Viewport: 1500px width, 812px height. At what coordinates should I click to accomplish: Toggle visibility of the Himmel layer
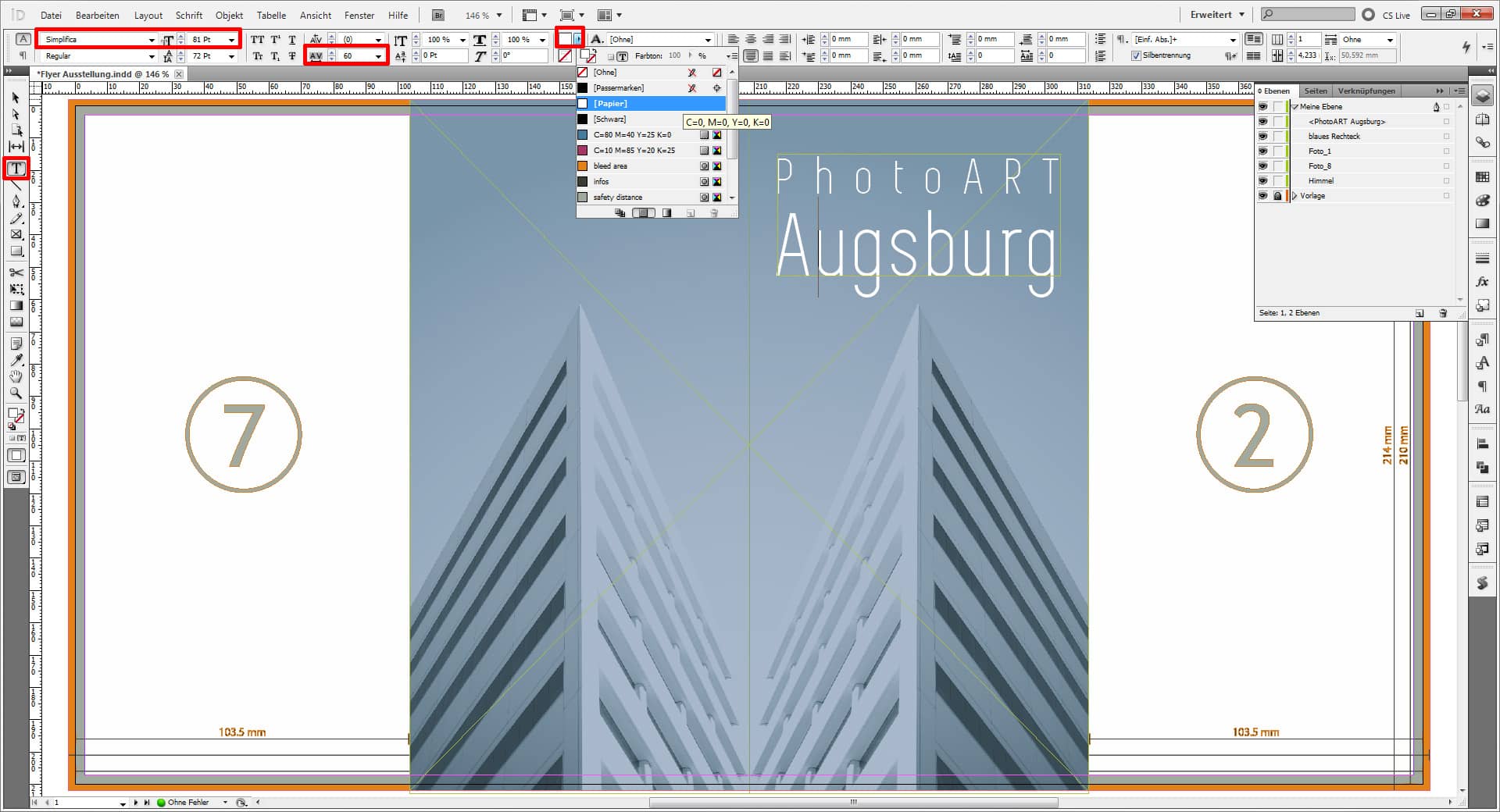click(x=1264, y=180)
